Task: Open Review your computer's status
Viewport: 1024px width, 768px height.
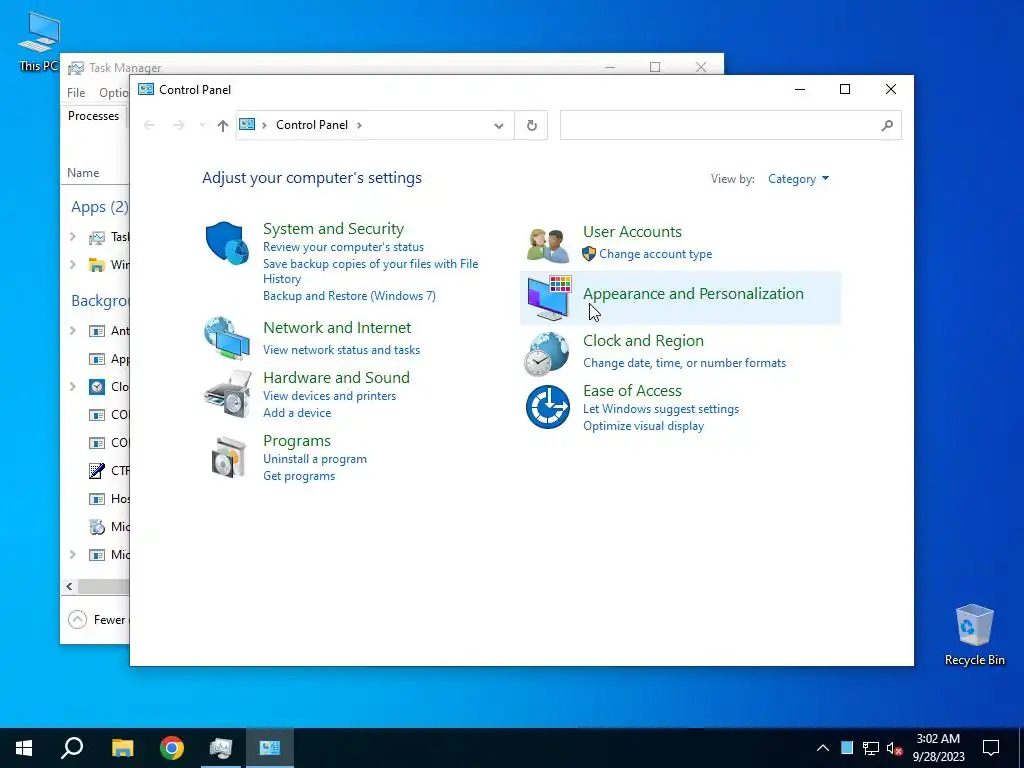Action: coord(344,247)
